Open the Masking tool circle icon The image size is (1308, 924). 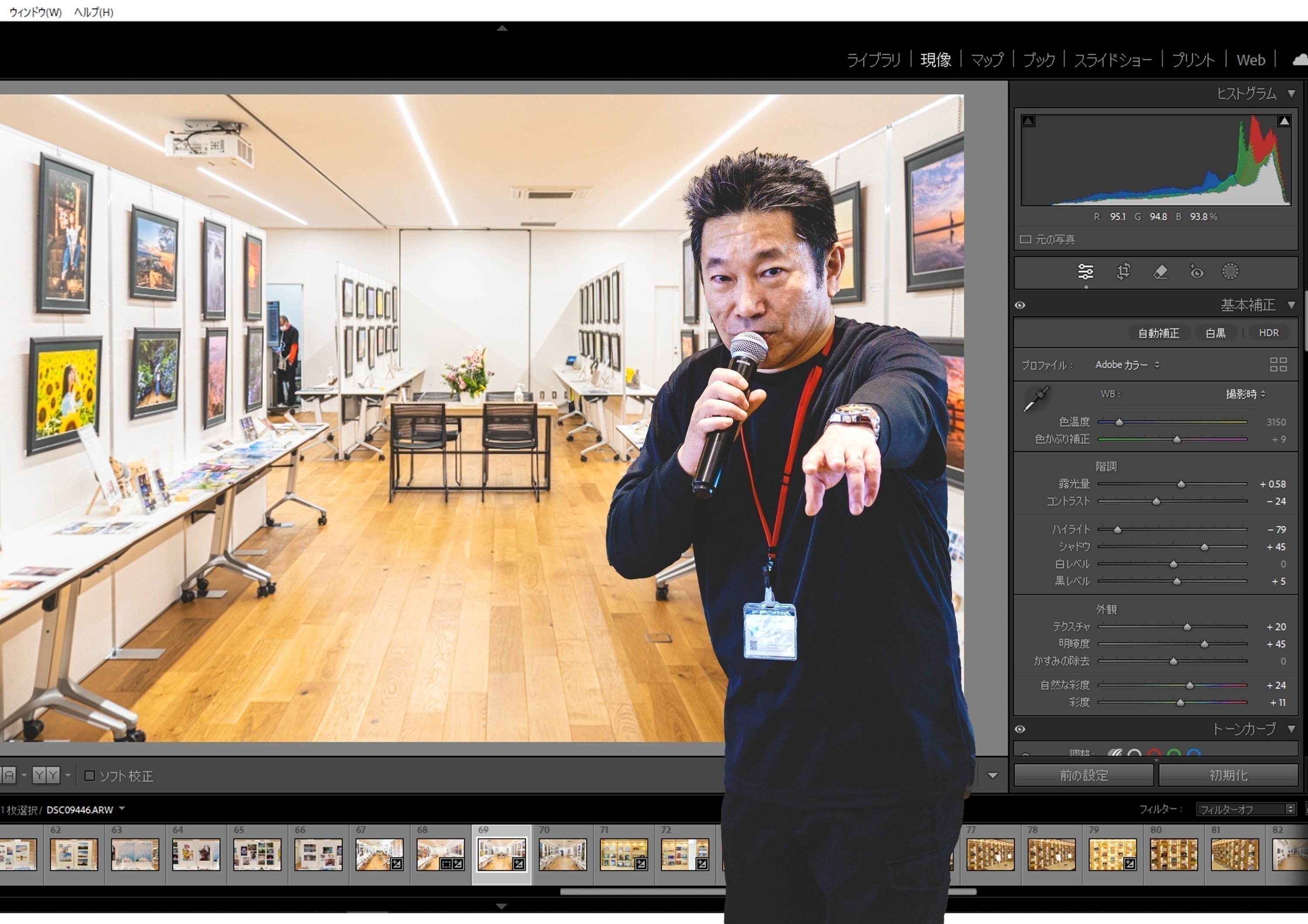[x=1230, y=272]
